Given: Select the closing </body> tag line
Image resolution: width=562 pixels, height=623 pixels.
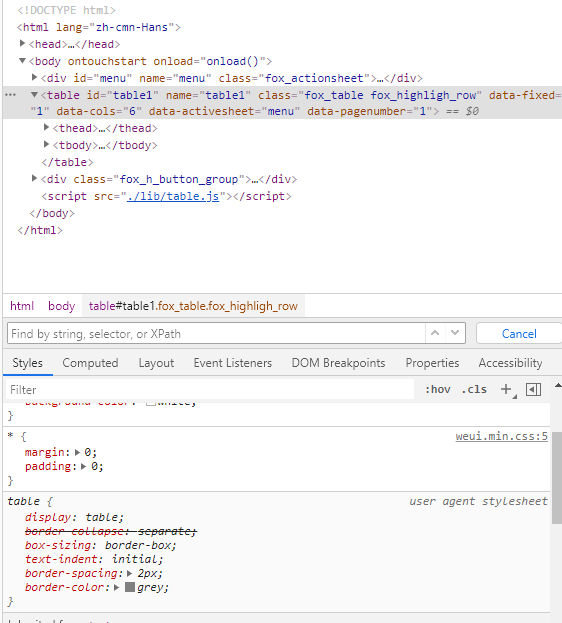Looking at the screenshot, I should coord(52,213).
